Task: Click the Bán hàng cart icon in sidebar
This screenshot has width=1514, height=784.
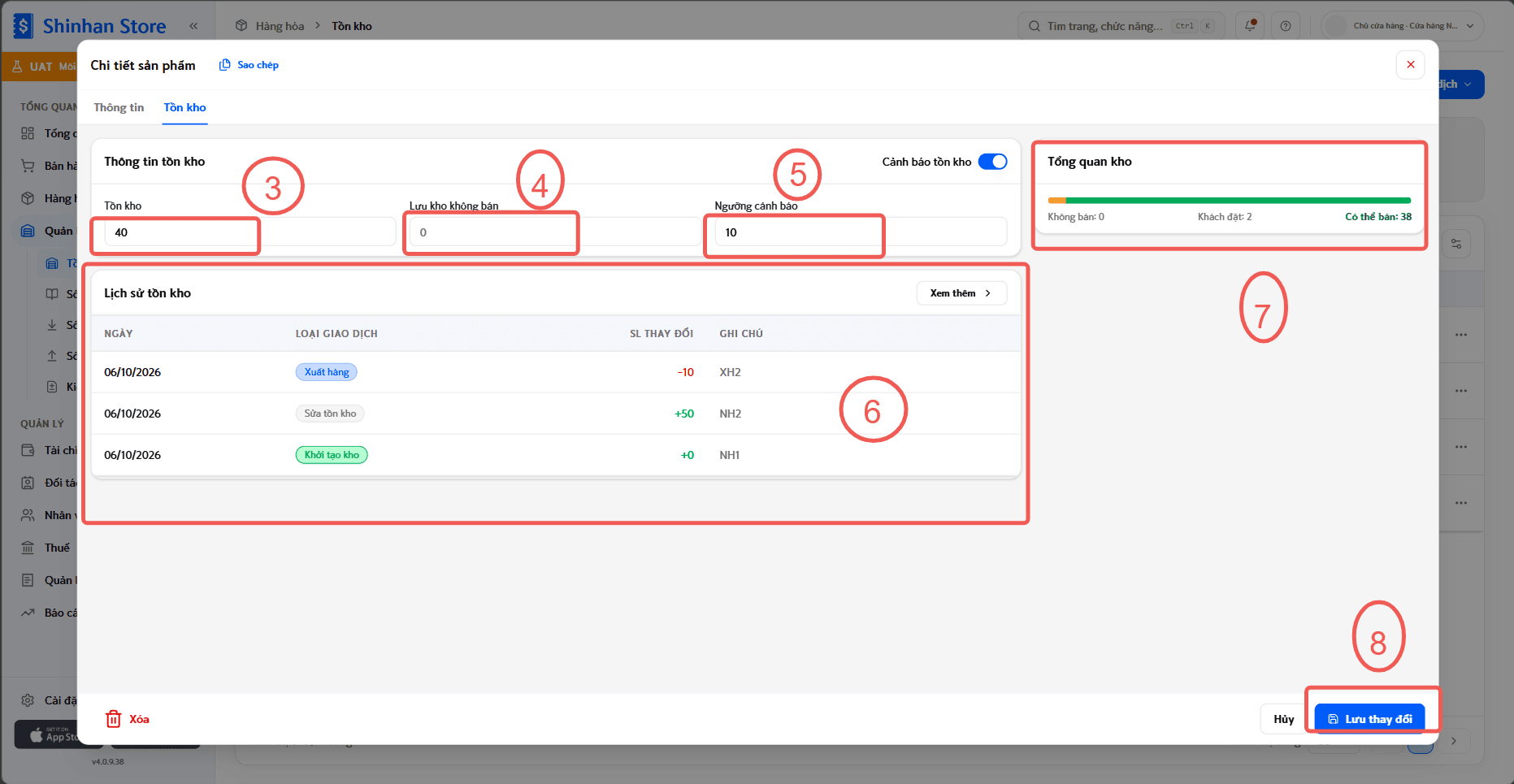Action: [x=28, y=166]
